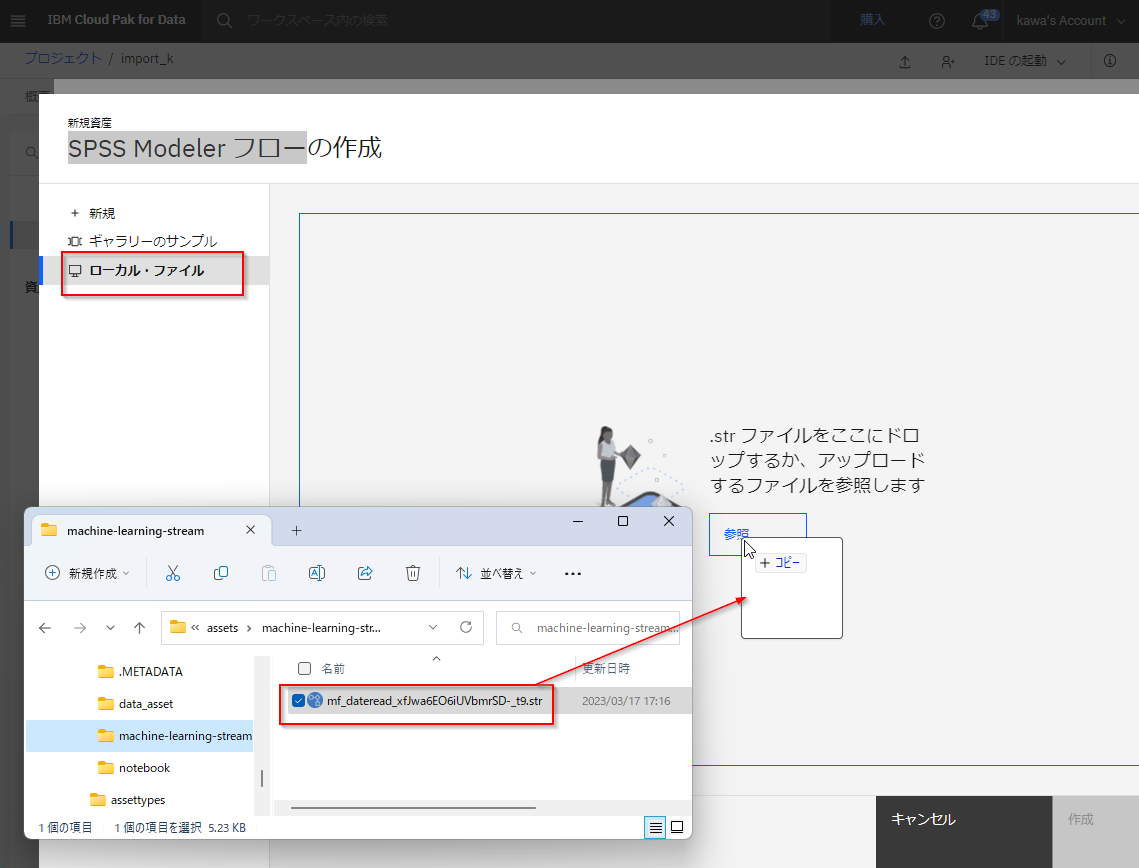1139x868 pixels.
Task: Open the 新規作成 dropdown in Explorer
Action: (88, 573)
